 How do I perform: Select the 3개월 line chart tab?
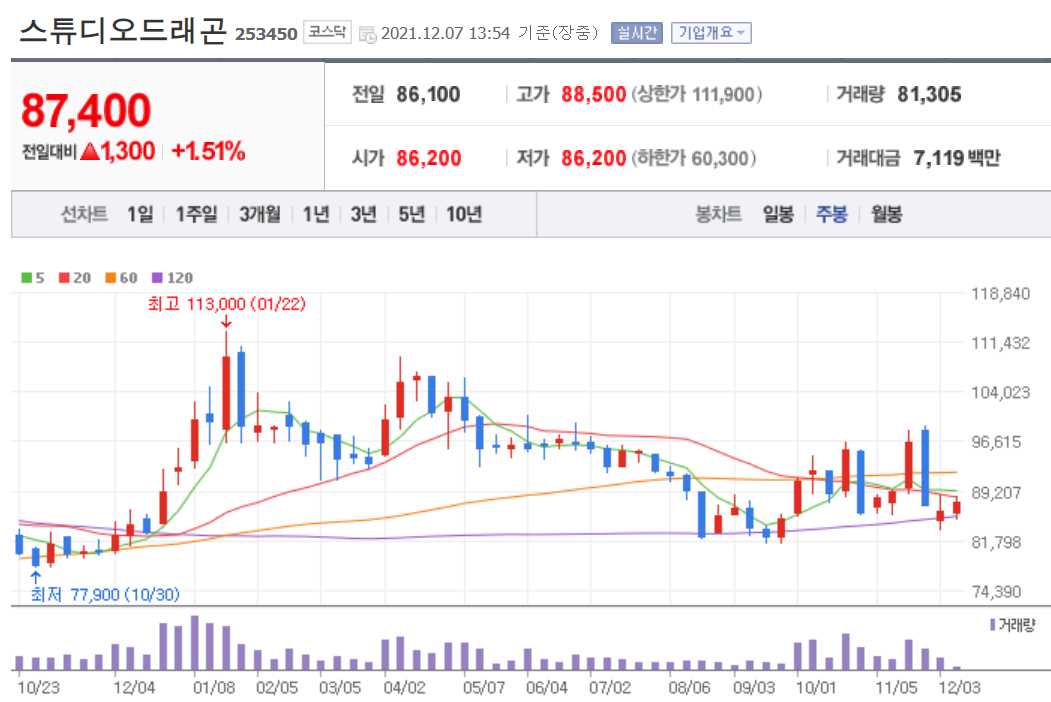click(259, 214)
